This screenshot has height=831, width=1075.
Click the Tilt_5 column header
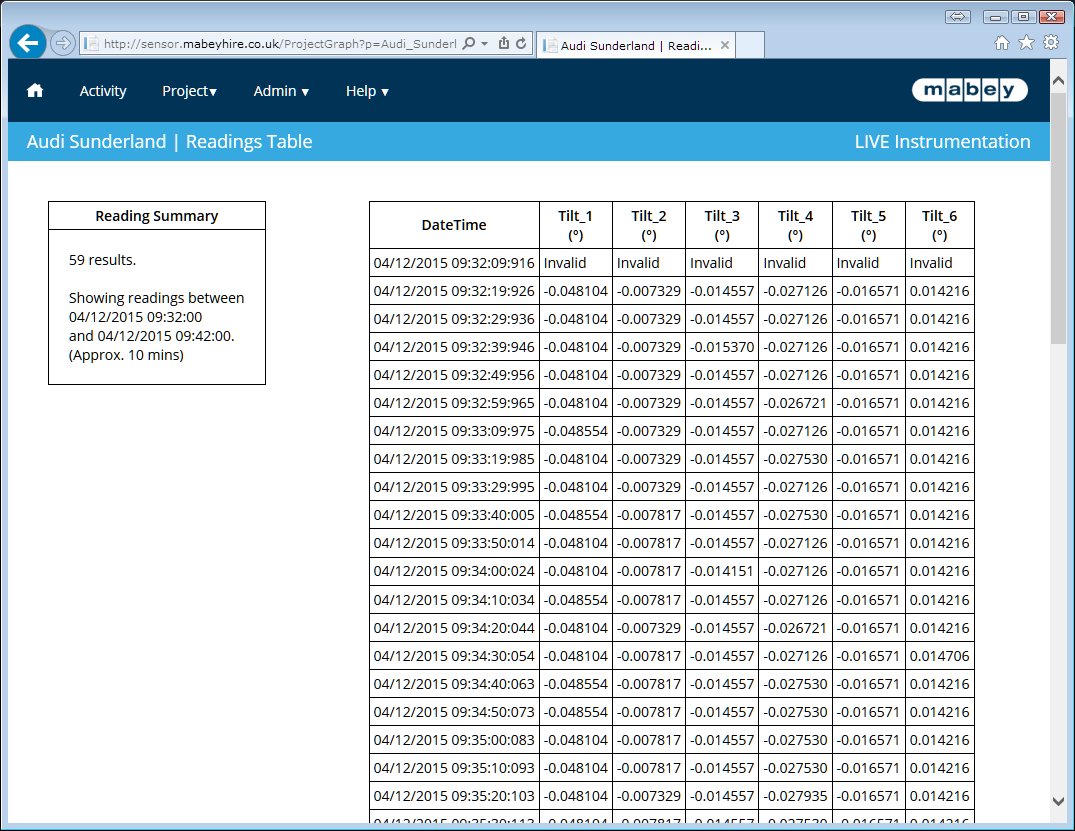(x=869, y=225)
